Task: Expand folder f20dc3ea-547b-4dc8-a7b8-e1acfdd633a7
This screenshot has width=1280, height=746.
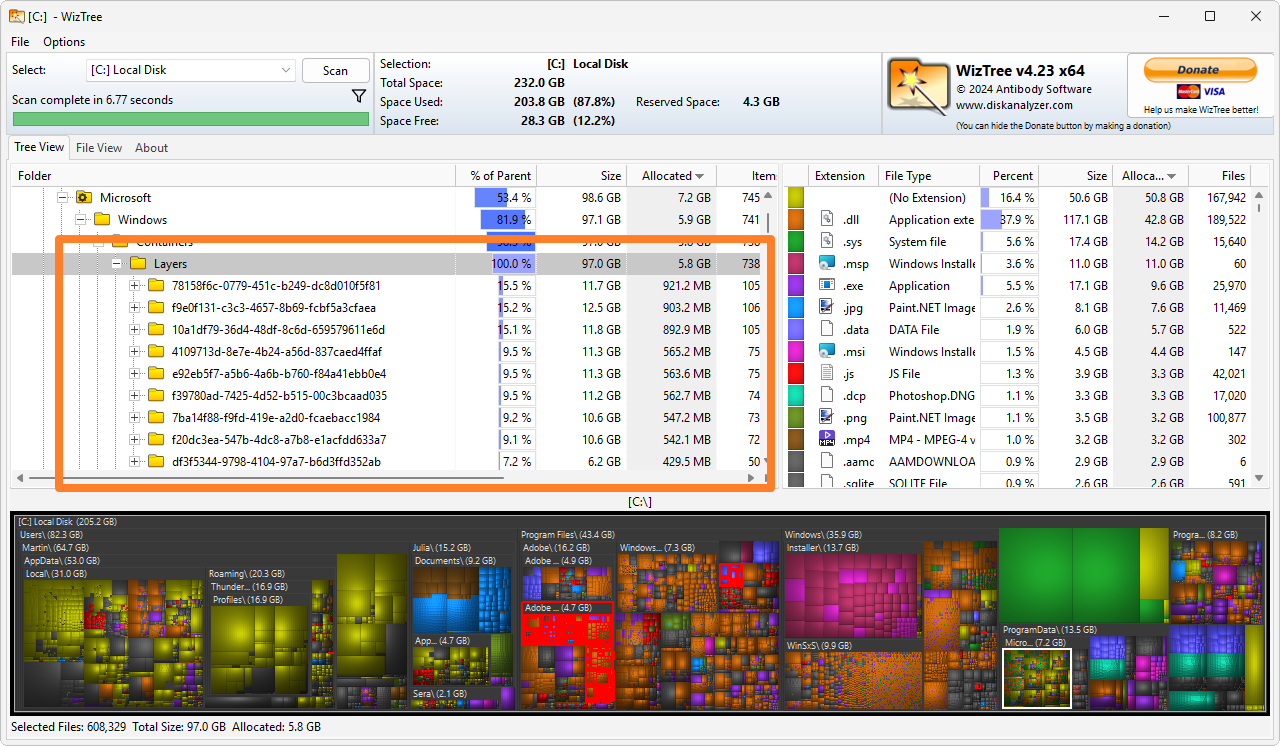Action: (135, 439)
